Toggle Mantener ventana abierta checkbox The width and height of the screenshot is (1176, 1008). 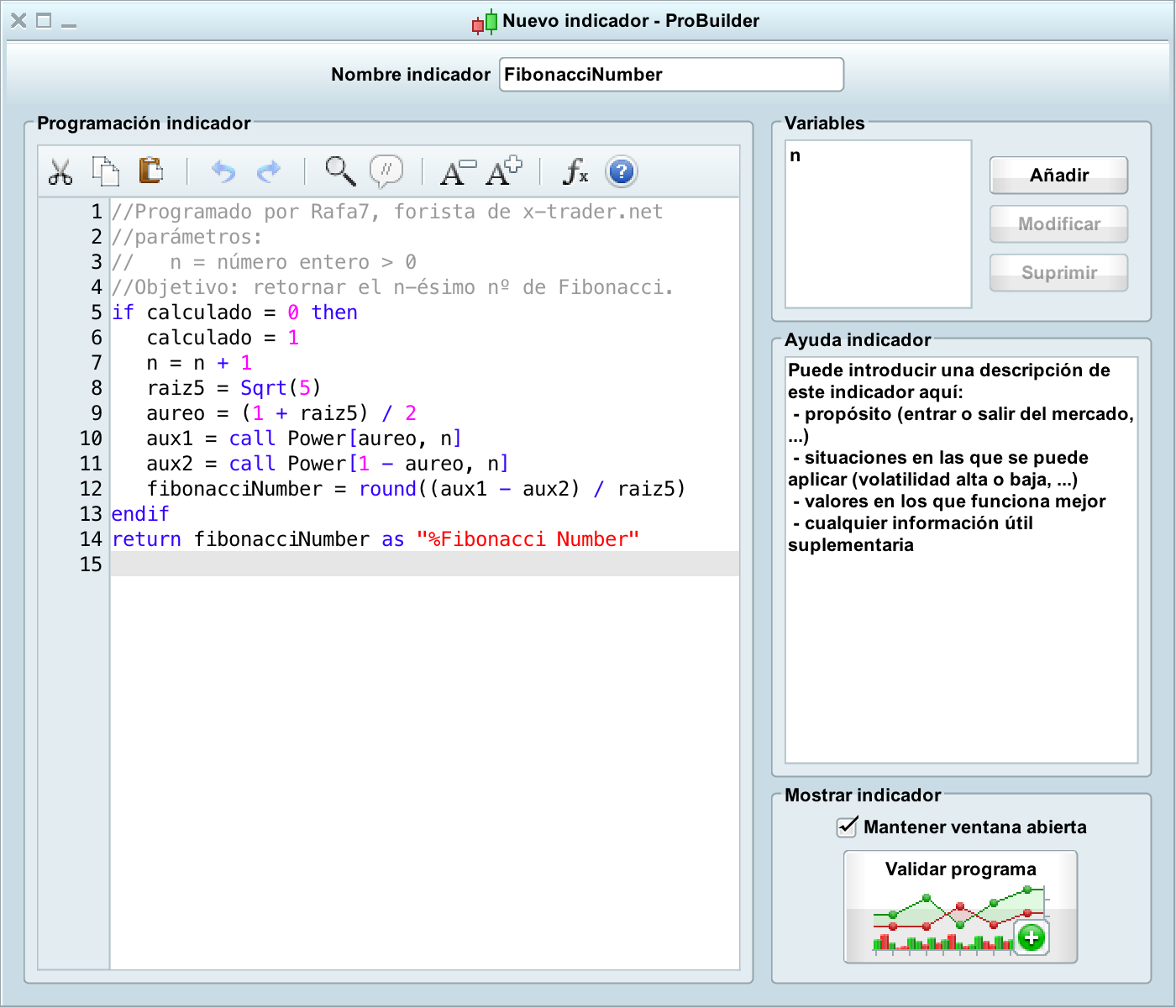(x=847, y=827)
